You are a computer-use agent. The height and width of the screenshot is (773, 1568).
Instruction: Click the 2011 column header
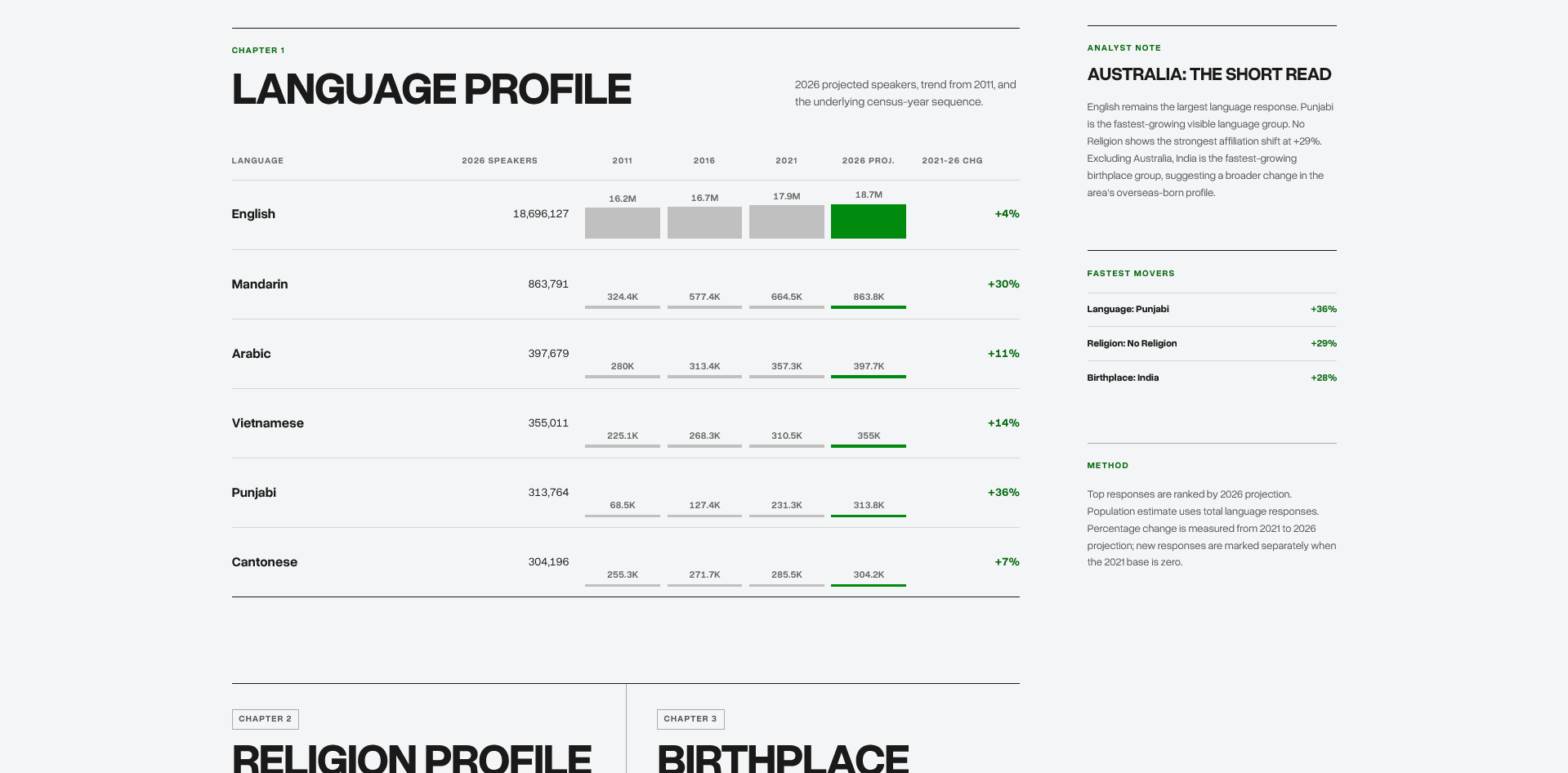(623, 161)
